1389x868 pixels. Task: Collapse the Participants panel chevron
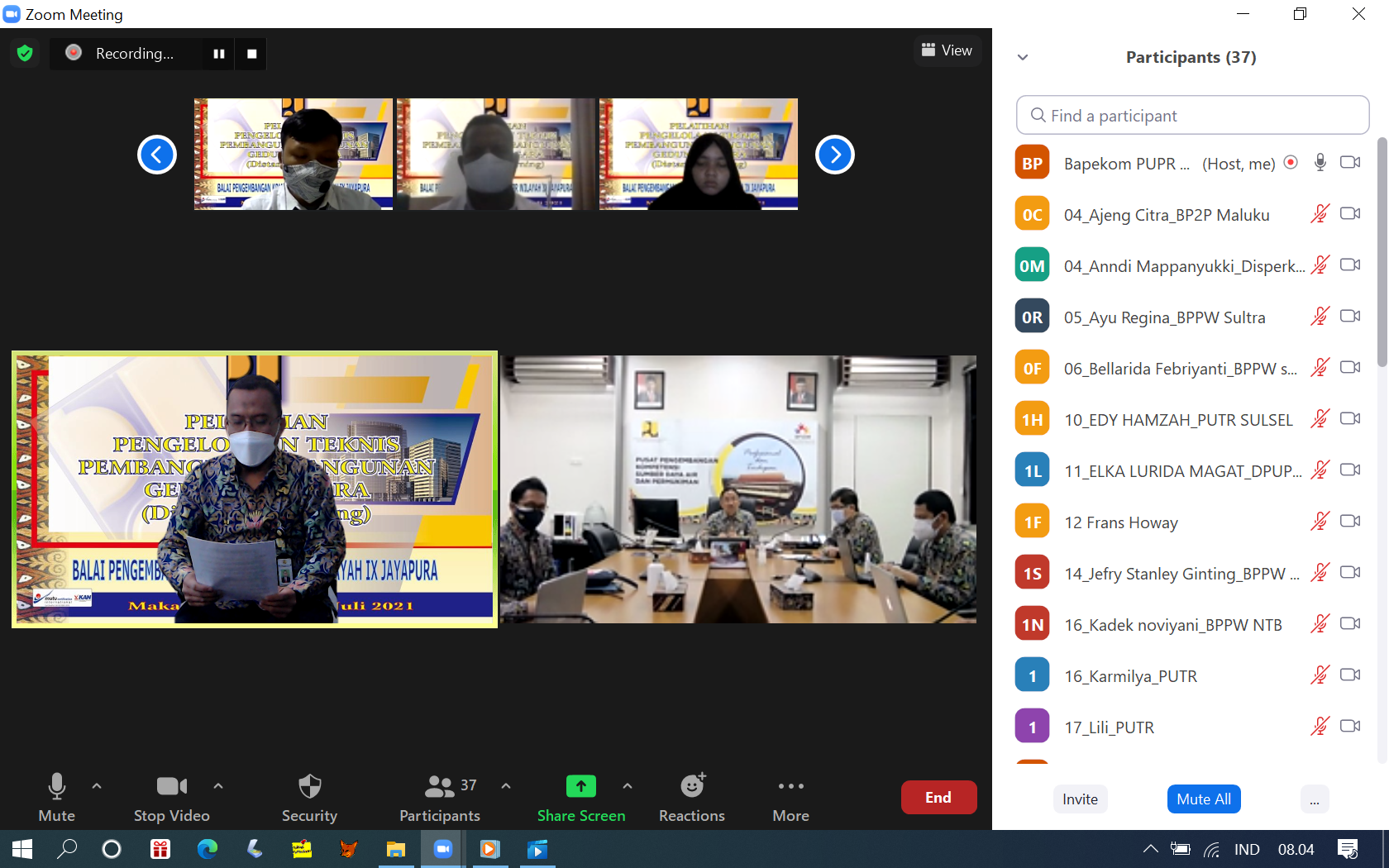coord(1023,57)
